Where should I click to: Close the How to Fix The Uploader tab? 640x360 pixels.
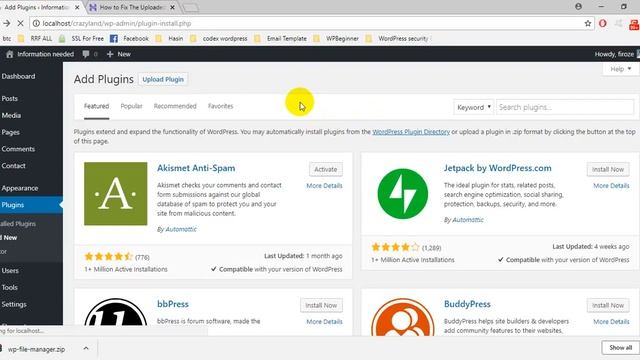172,7
